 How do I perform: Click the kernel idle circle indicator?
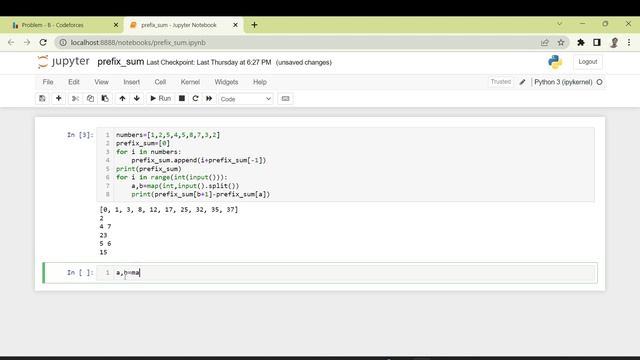(x=600, y=82)
